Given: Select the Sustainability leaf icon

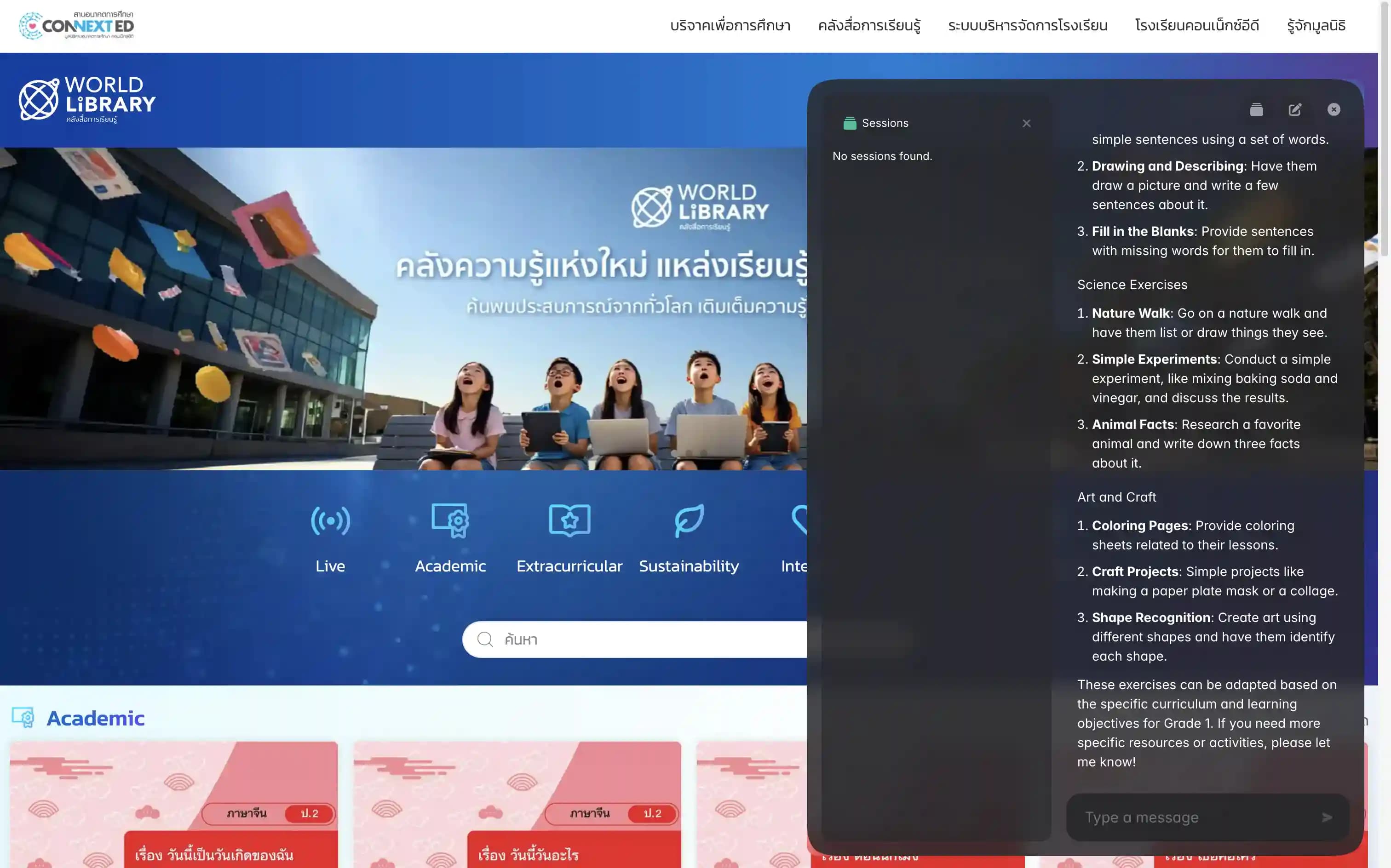Looking at the screenshot, I should tap(689, 521).
